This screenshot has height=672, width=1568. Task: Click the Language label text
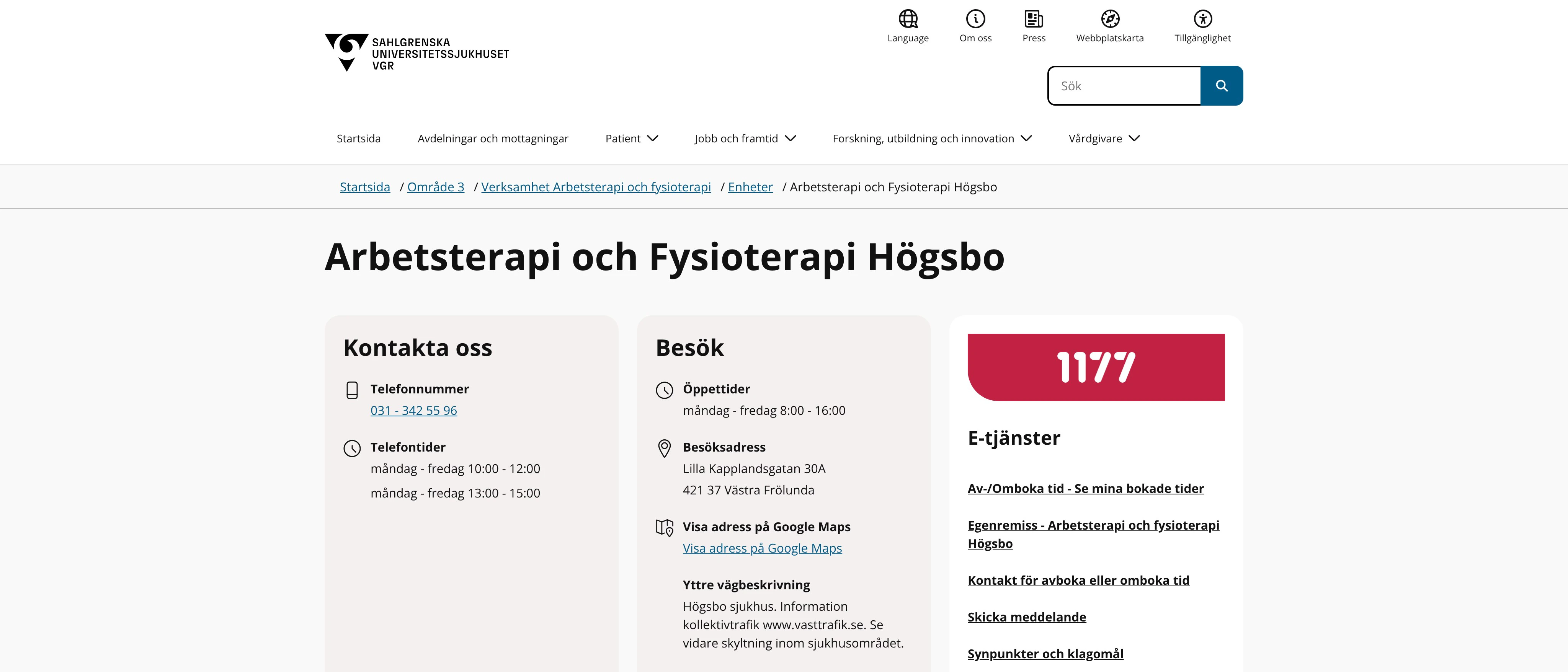(908, 38)
